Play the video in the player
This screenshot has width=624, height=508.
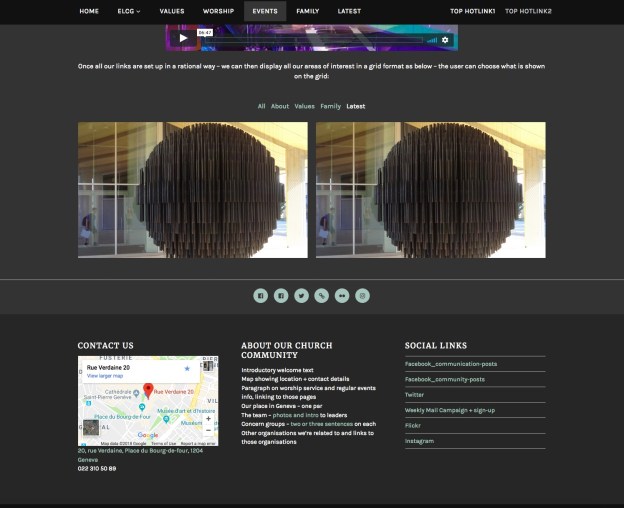[x=183, y=39]
